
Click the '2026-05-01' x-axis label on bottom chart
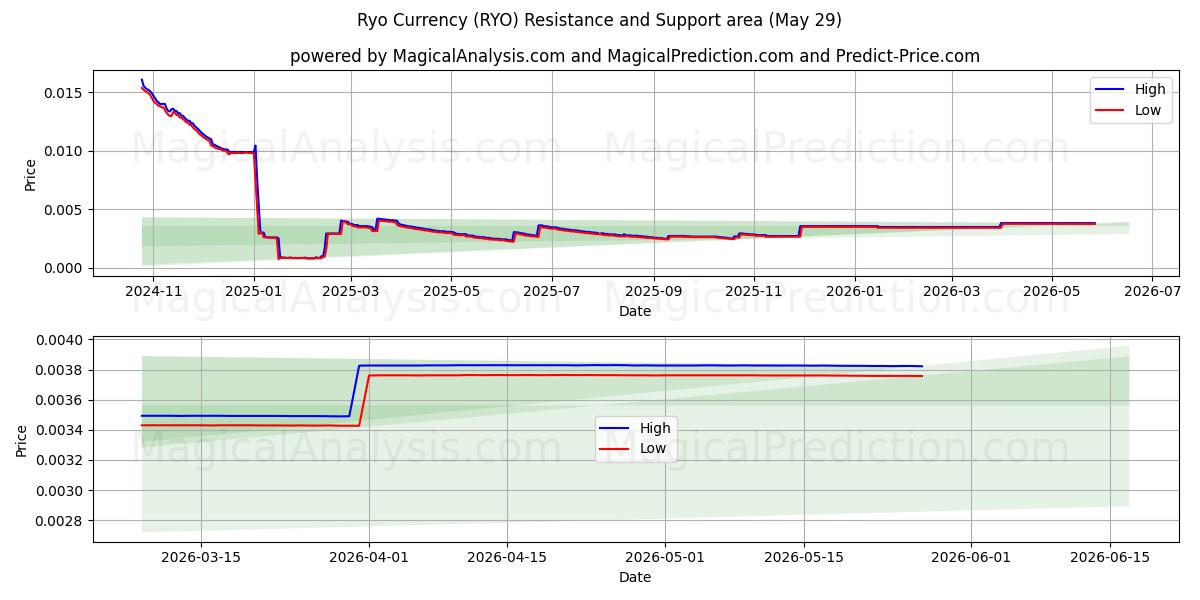coord(665,558)
